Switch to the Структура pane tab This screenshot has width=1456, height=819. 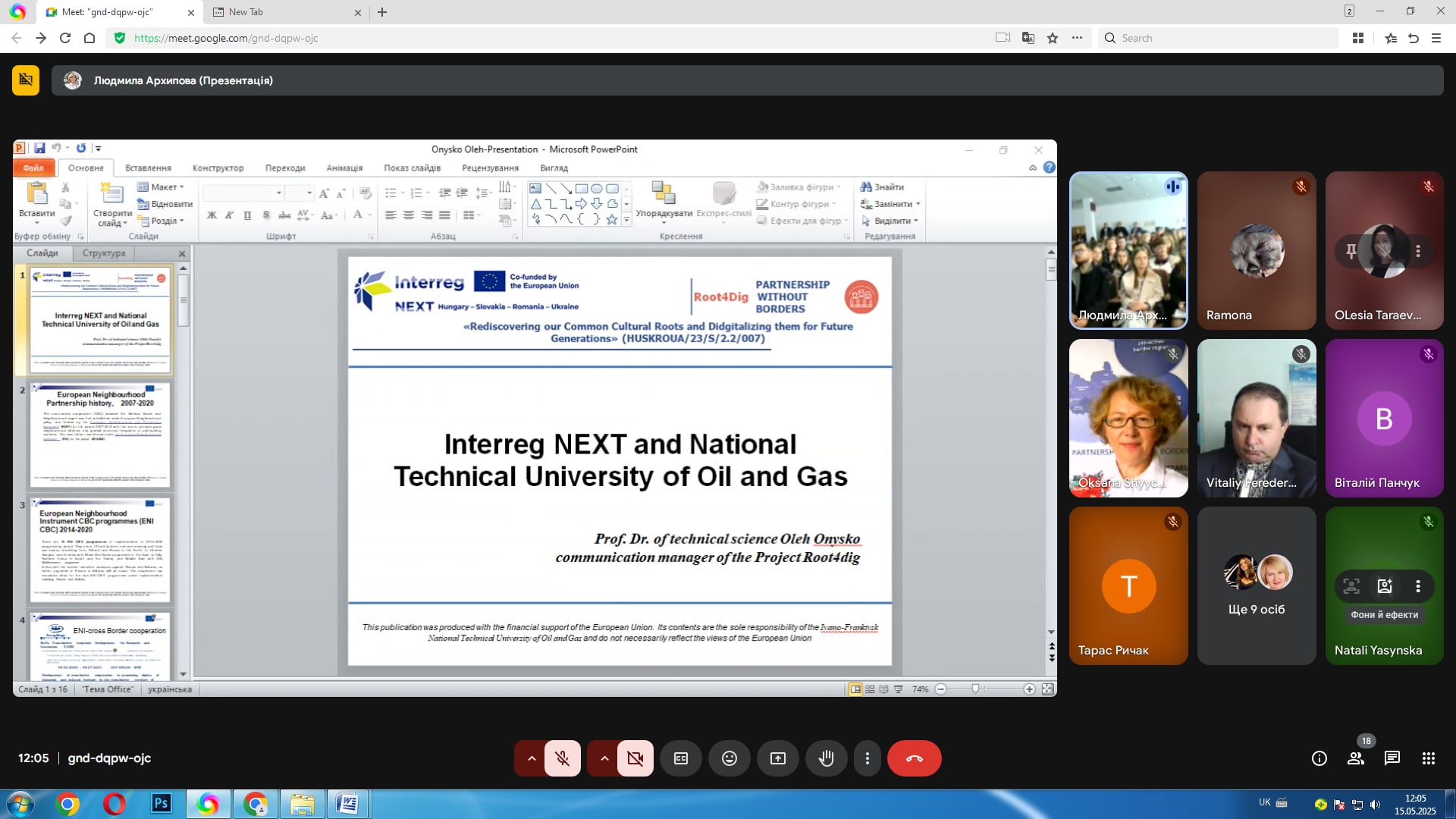pyautogui.click(x=104, y=253)
